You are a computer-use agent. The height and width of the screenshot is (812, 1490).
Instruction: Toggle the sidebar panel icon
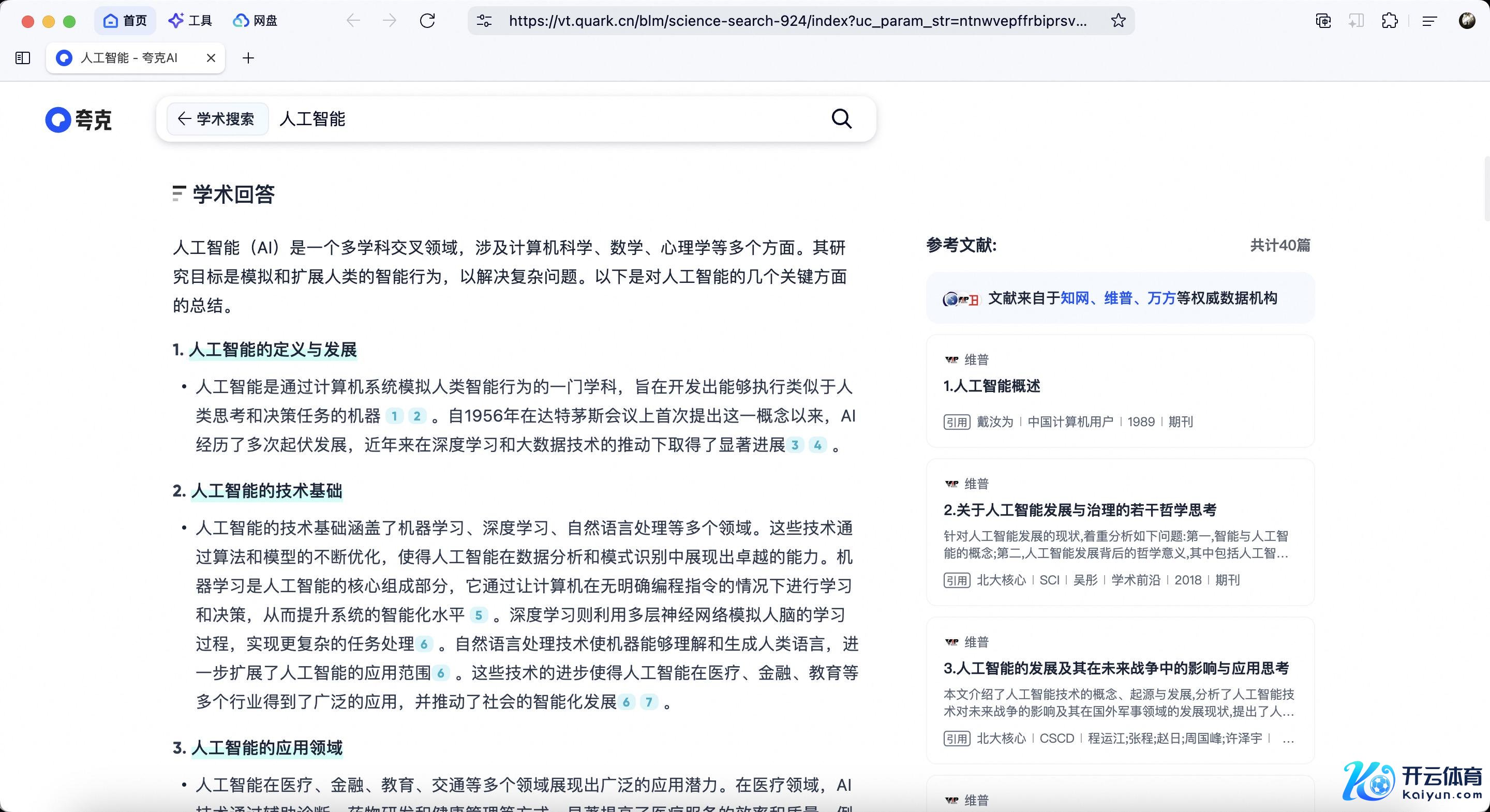click(x=23, y=58)
